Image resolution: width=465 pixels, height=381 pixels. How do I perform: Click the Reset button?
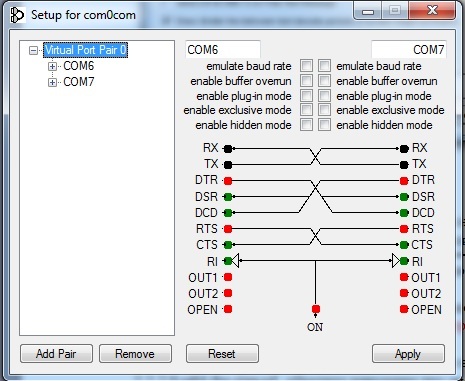[x=222, y=354]
